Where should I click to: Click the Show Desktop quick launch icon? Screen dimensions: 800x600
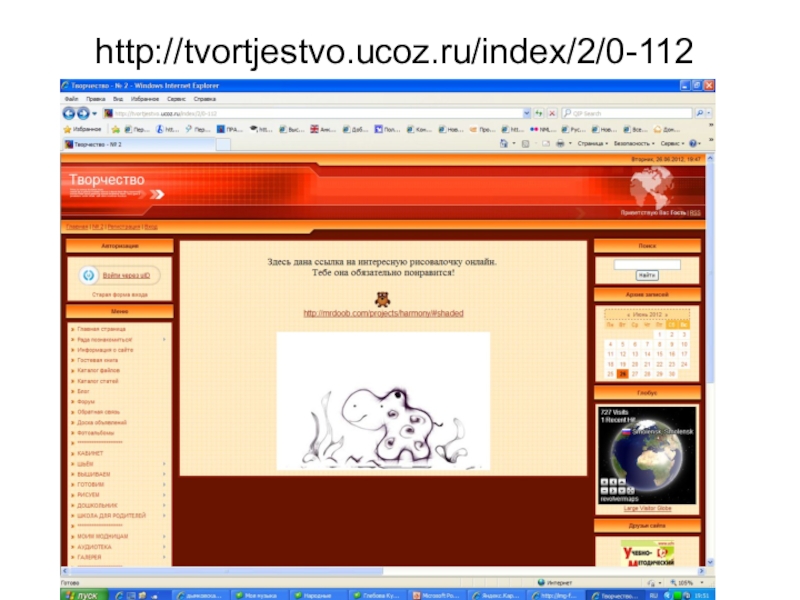point(131,595)
